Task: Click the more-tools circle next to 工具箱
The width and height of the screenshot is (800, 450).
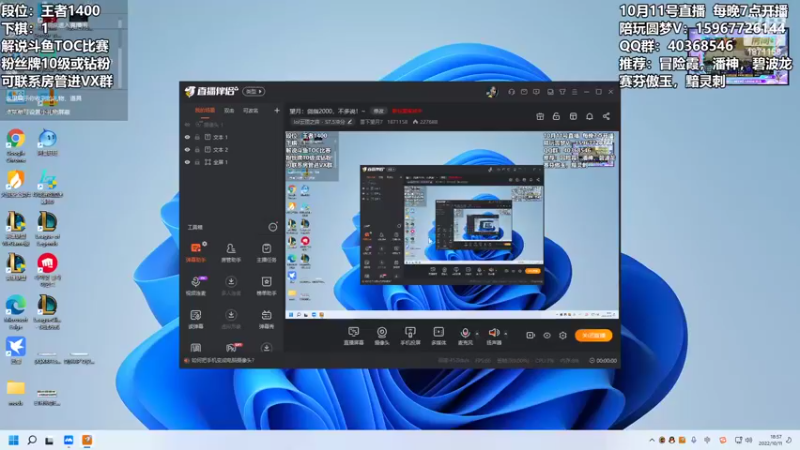Action: pyautogui.click(x=273, y=227)
